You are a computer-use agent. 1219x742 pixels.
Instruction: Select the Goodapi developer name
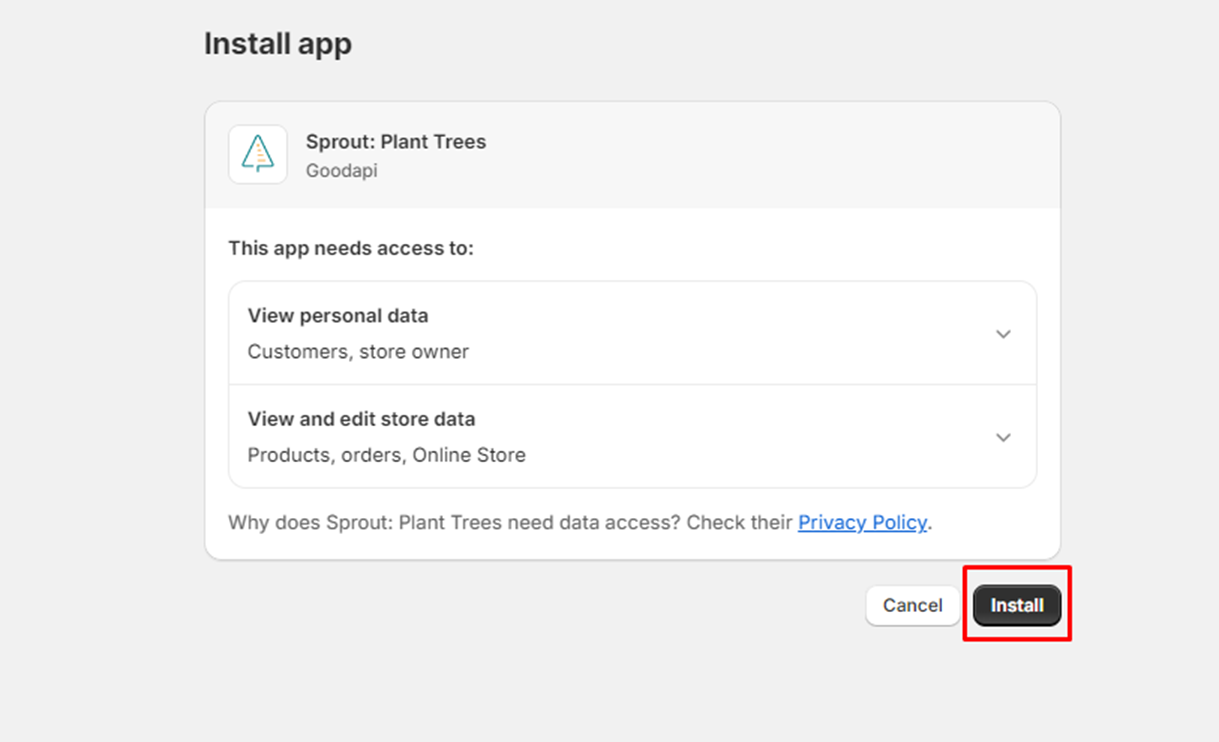[341, 171]
